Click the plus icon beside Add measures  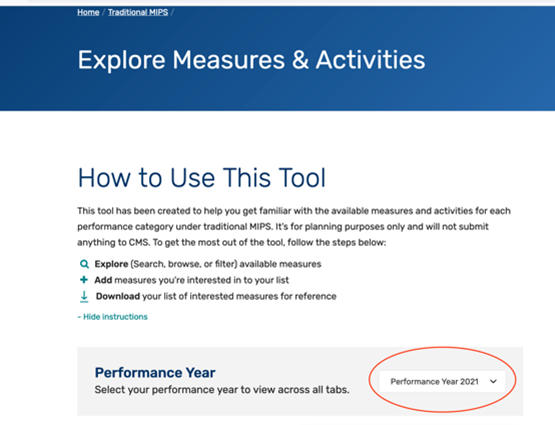click(84, 280)
